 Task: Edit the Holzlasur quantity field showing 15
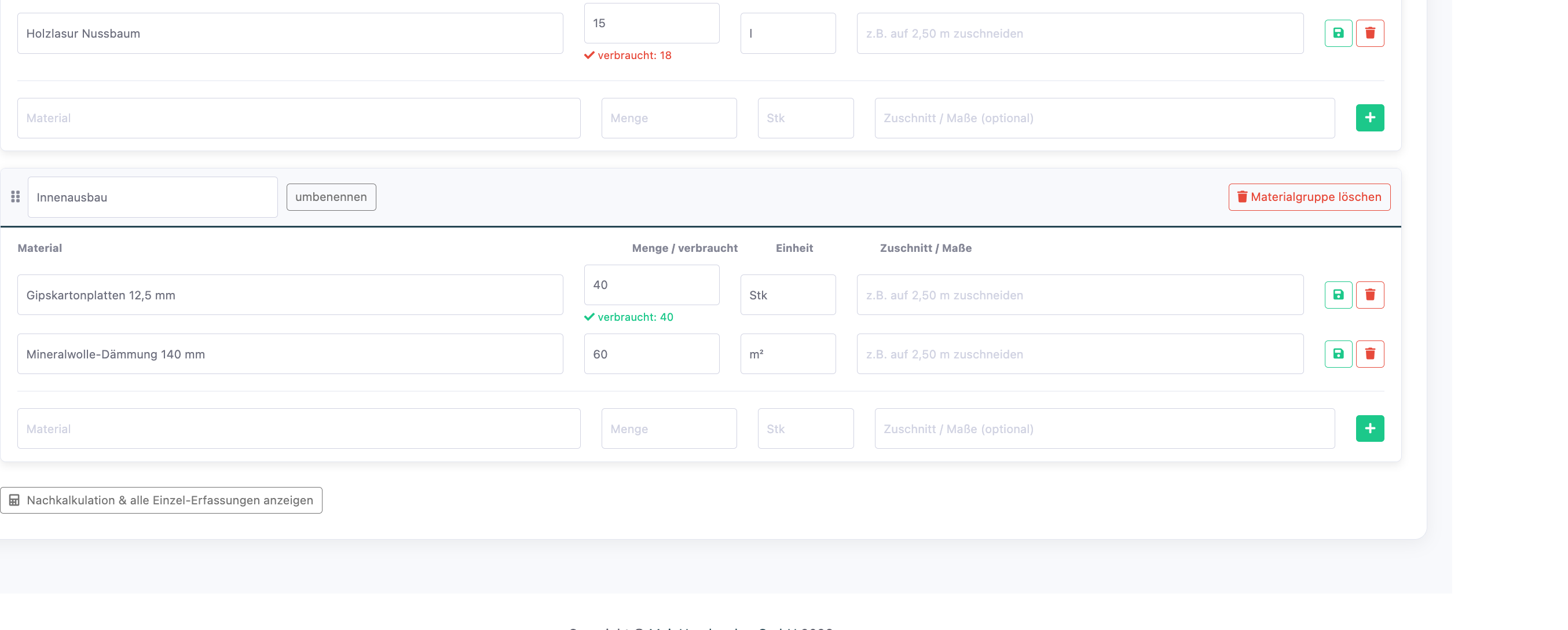click(x=652, y=23)
